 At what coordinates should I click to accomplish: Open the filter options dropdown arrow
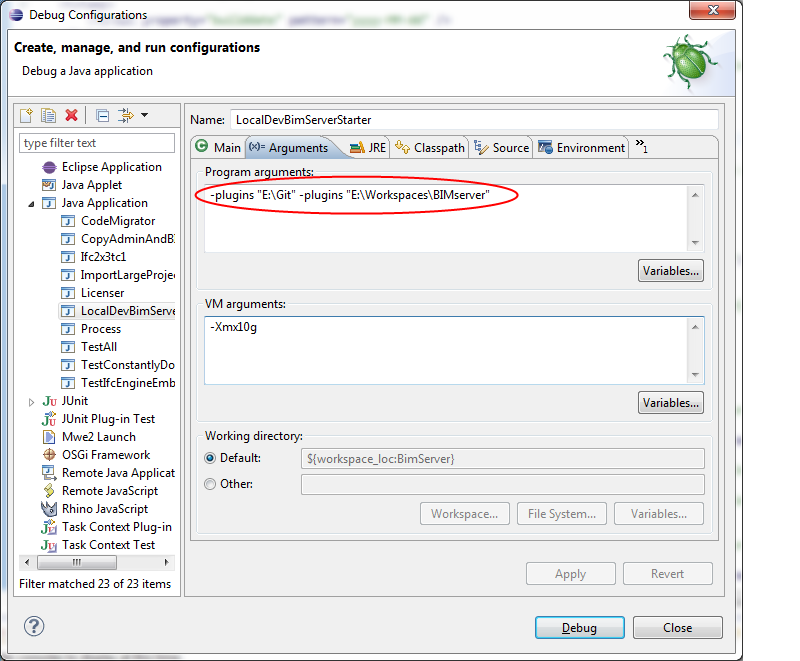145,116
